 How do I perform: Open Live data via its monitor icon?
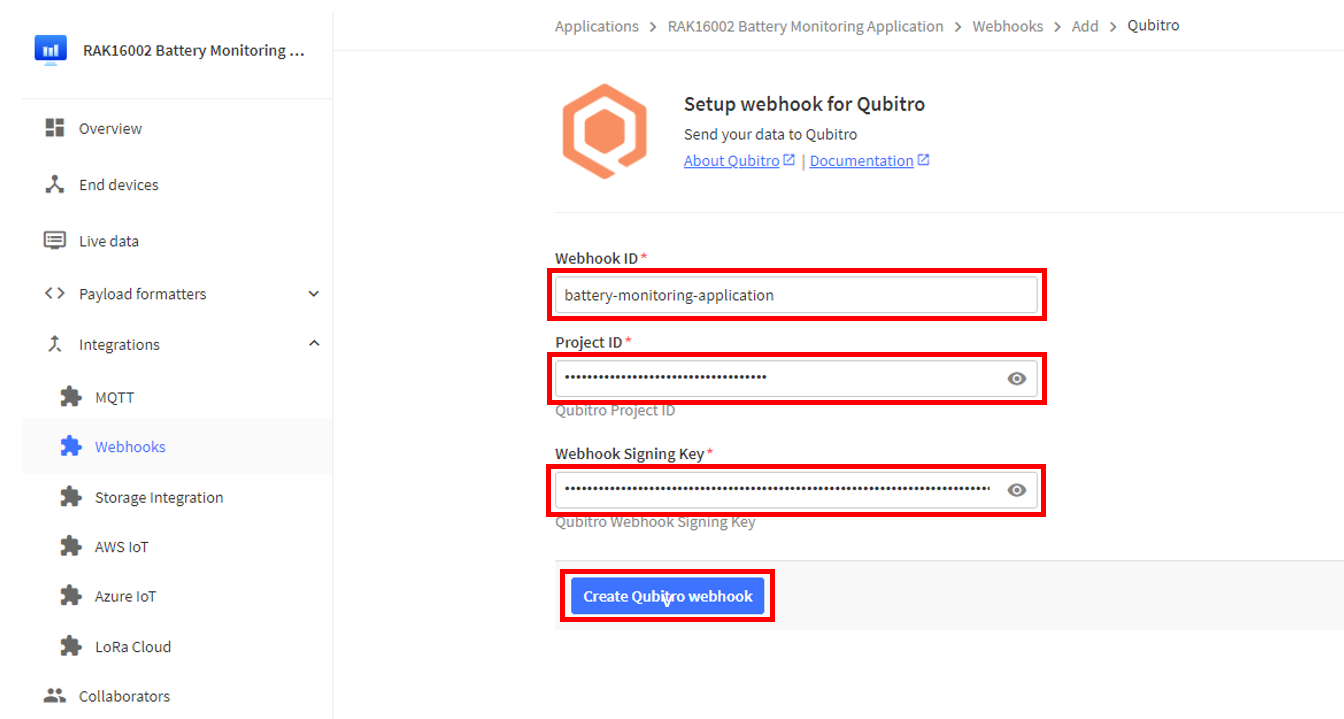click(55, 240)
